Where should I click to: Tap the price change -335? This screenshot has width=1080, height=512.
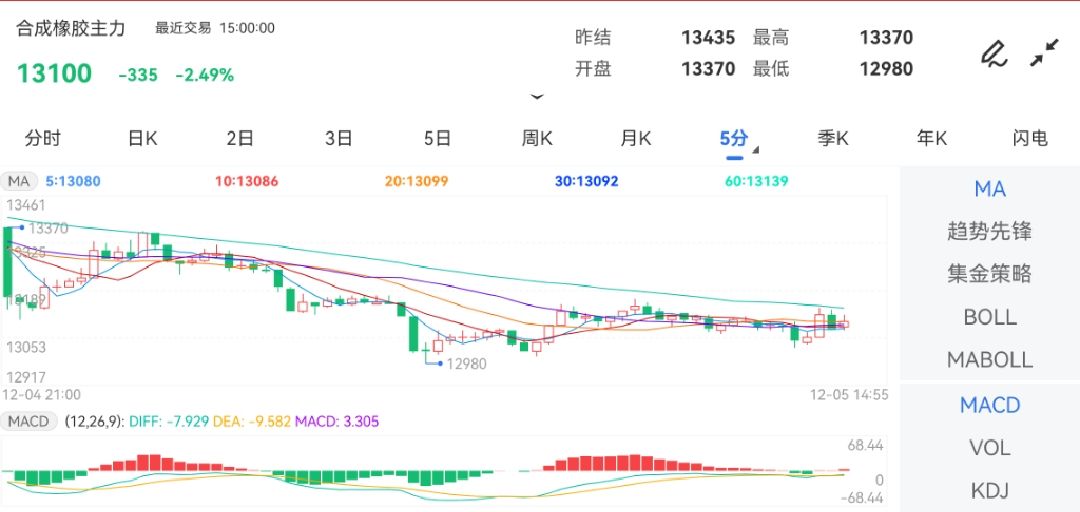(138, 75)
